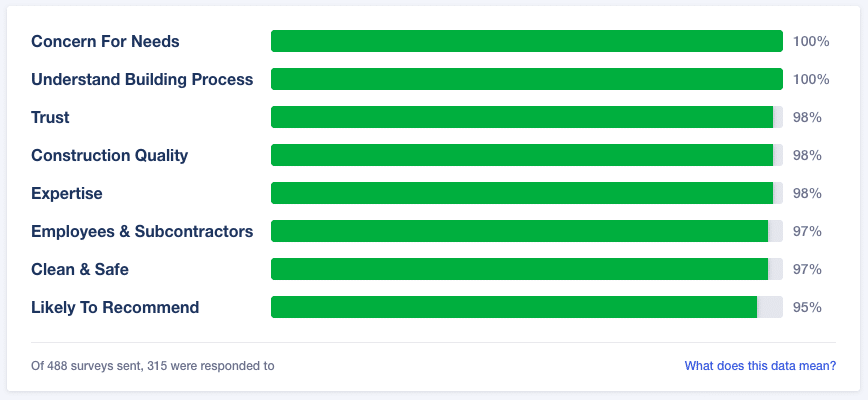The width and height of the screenshot is (868, 400).
Task: Click the Understand Building Process bar
Action: point(527,79)
